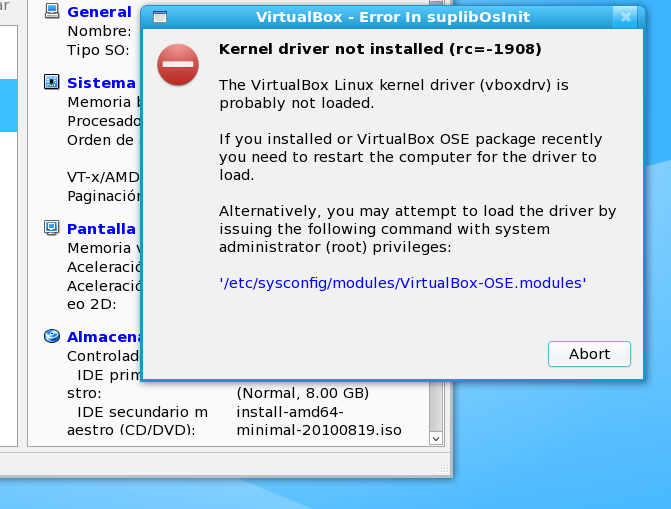Click the details scrollbar down arrow
Image resolution: width=671 pixels, height=509 pixels.
point(436,438)
